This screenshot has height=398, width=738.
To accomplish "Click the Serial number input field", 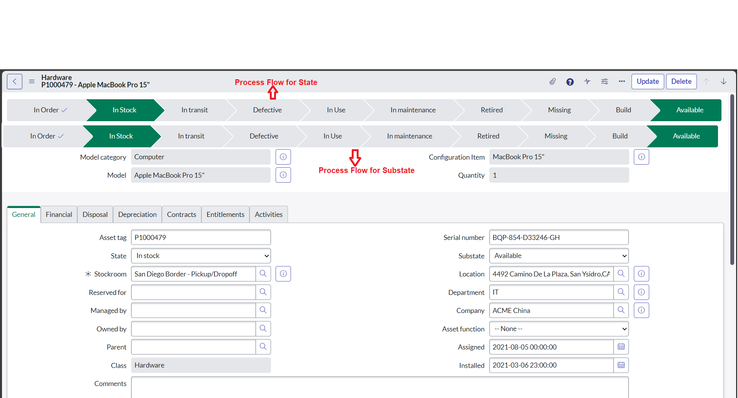I will click(559, 238).
